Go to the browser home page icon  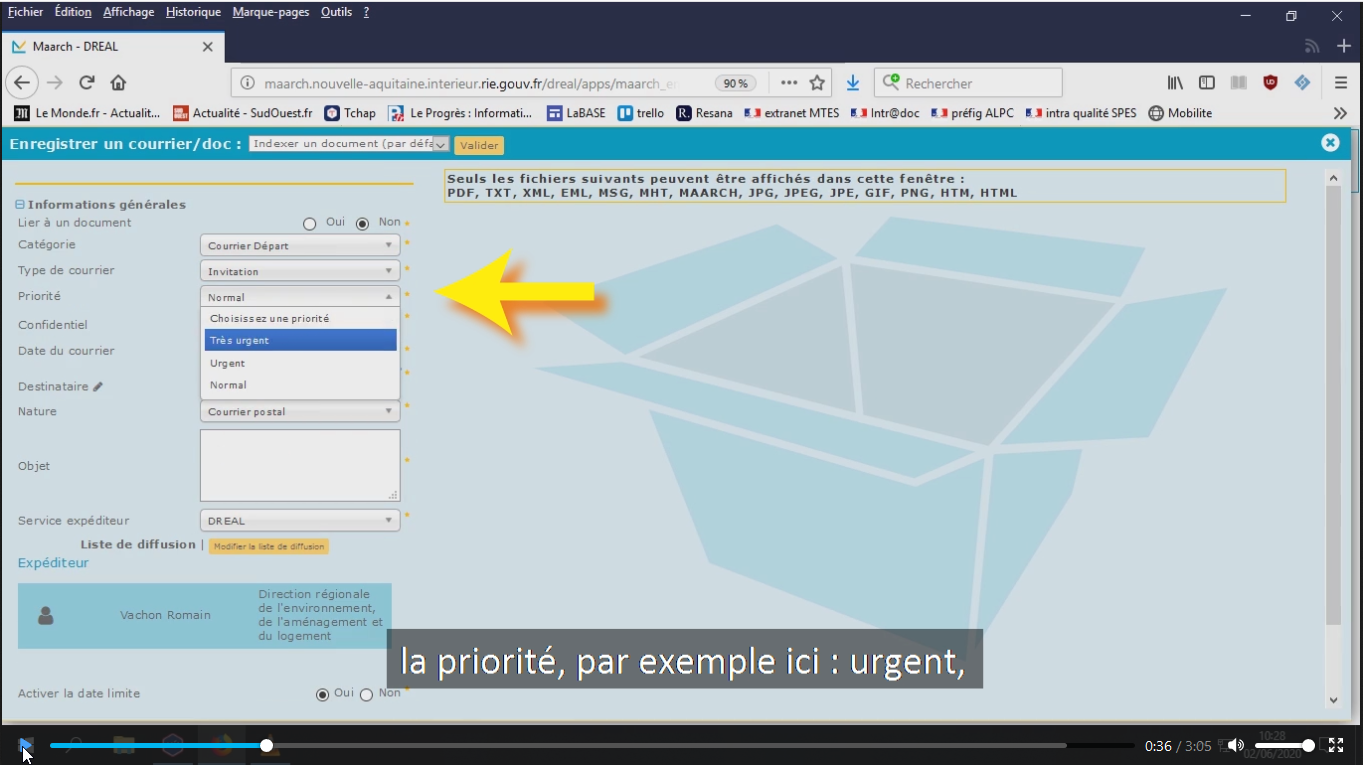pos(118,83)
